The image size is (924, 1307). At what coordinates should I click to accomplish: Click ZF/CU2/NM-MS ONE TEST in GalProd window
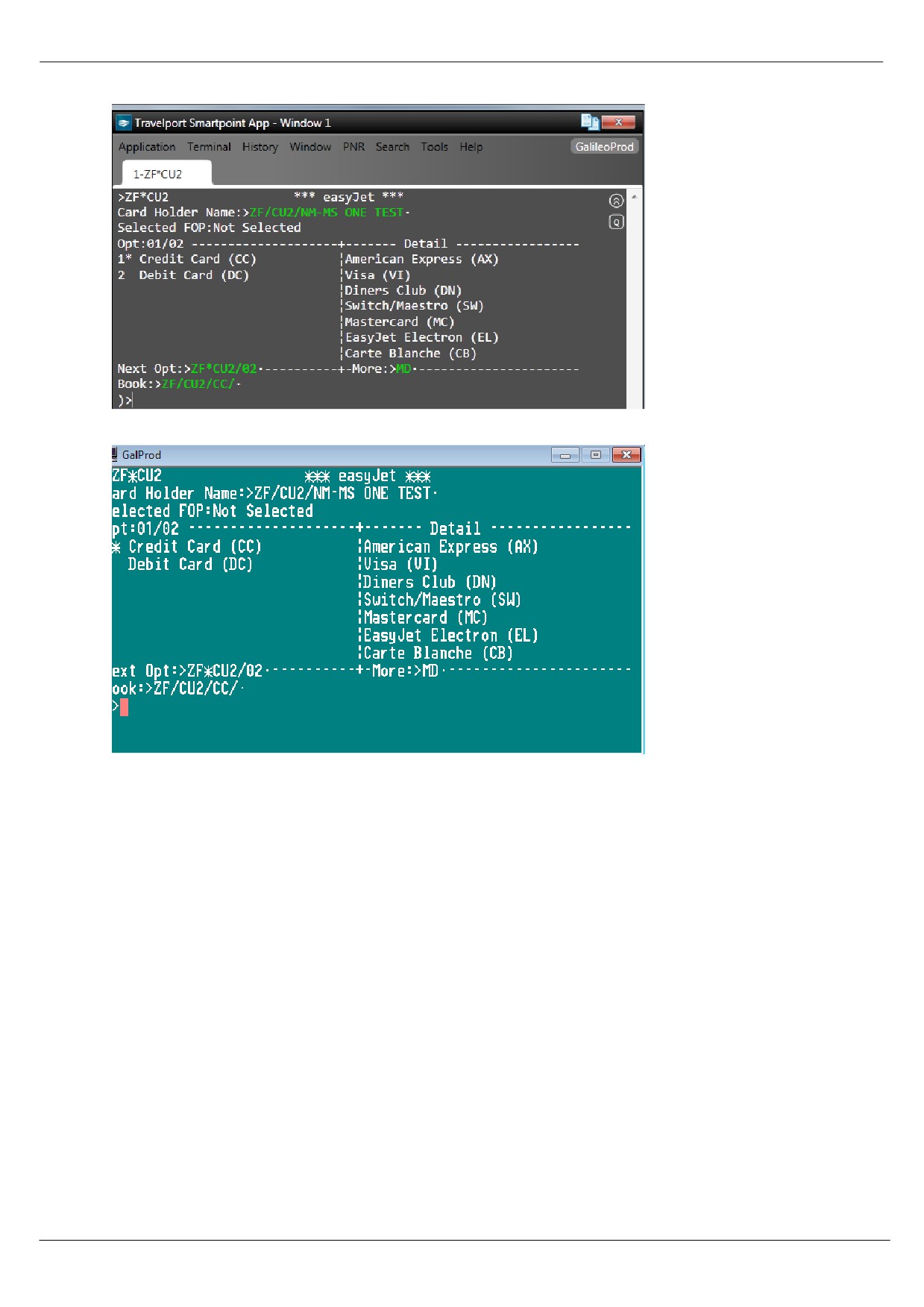coord(342,493)
